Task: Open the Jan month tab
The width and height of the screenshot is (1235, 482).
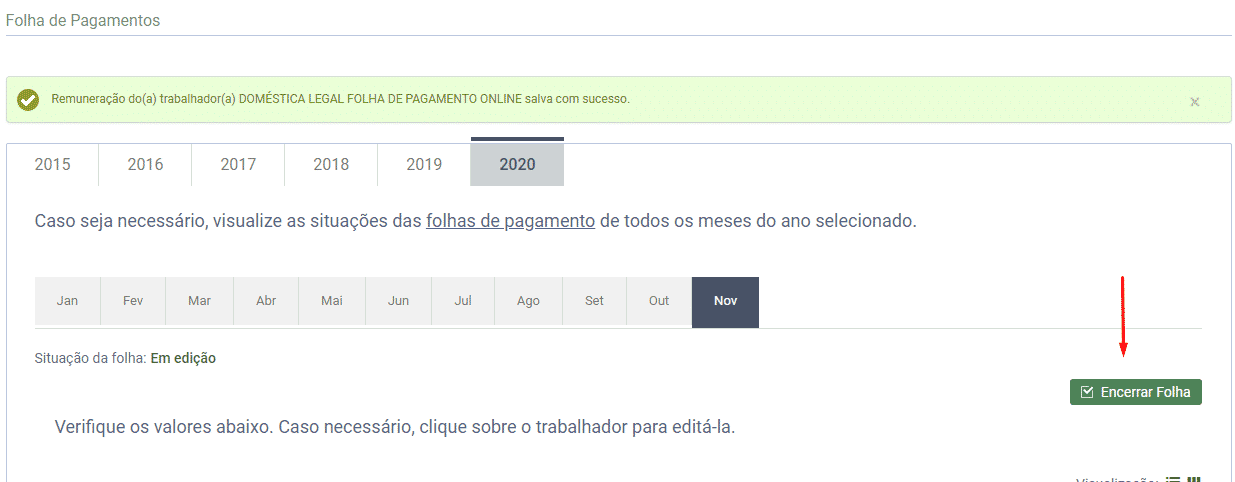Action: [x=68, y=301]
